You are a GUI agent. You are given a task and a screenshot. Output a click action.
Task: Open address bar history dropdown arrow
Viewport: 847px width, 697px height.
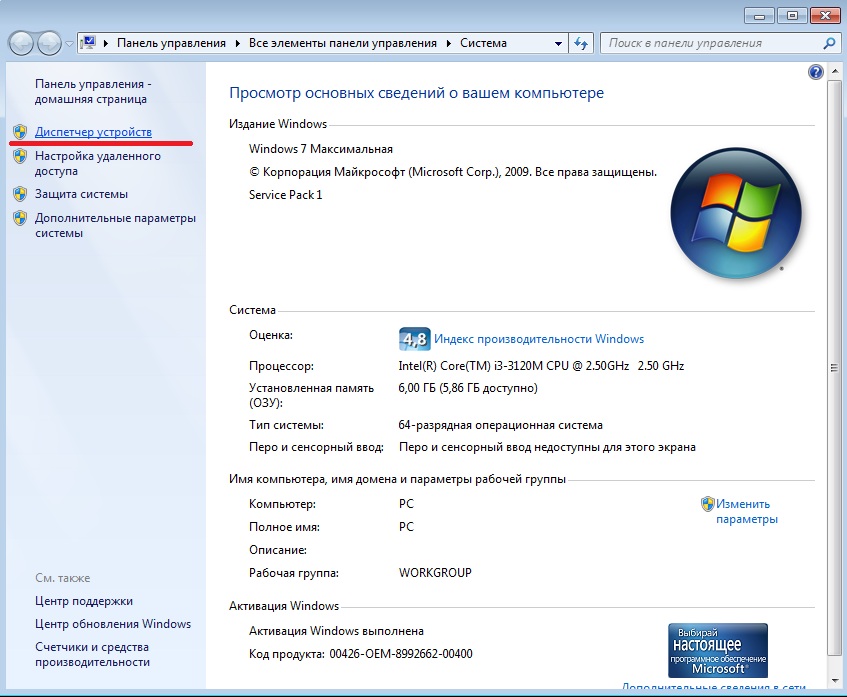pyautogui.click(x=558, y=44)
